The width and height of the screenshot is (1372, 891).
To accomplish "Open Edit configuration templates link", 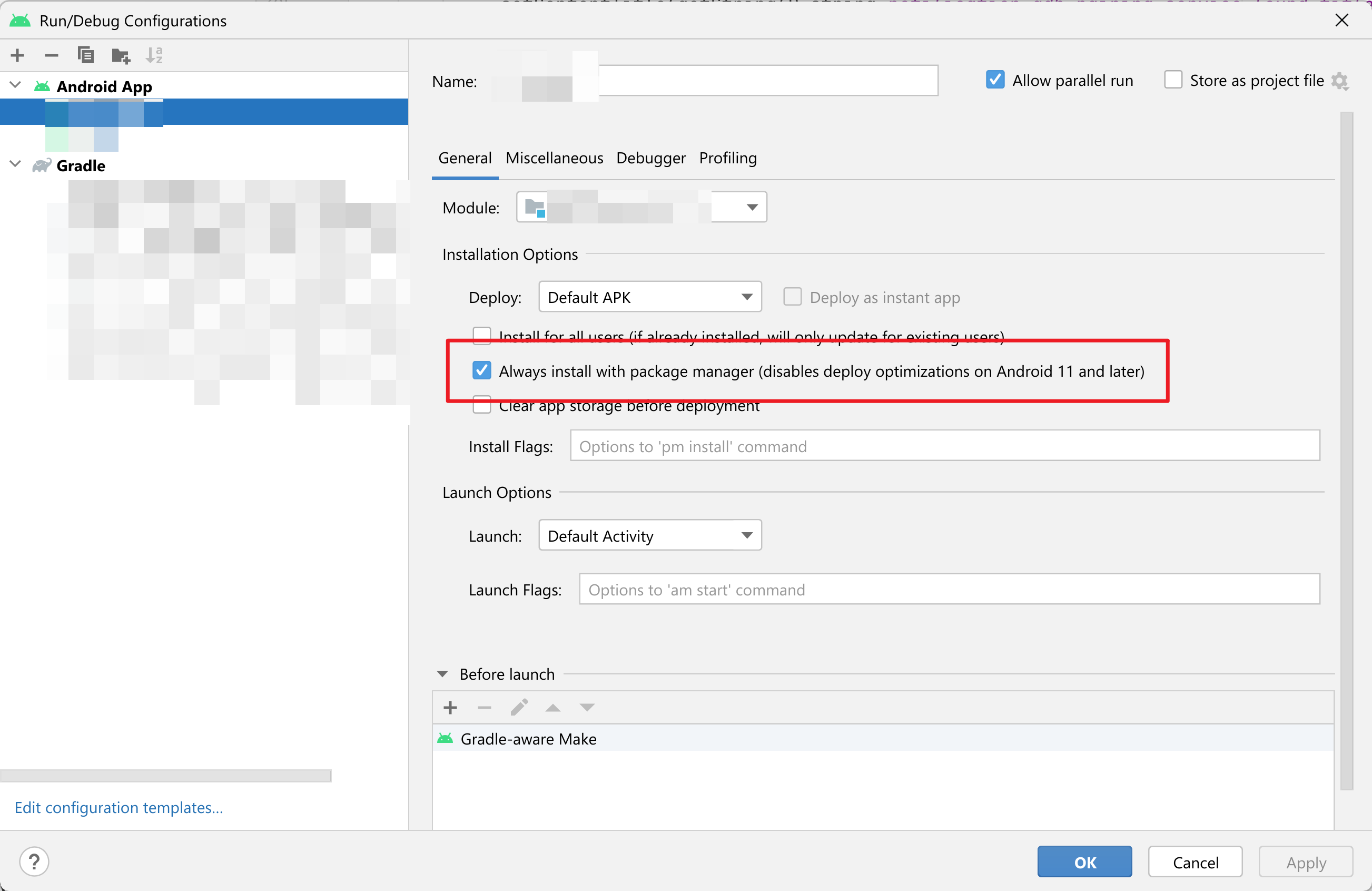I will click(x=119, y=807).
